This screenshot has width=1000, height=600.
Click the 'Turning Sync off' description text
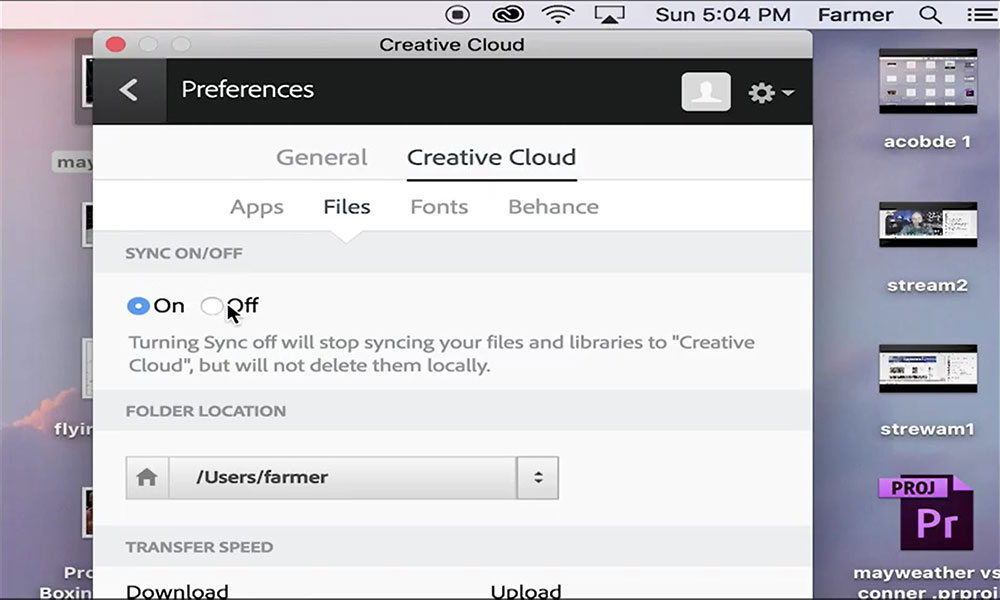tap(441, 354)
